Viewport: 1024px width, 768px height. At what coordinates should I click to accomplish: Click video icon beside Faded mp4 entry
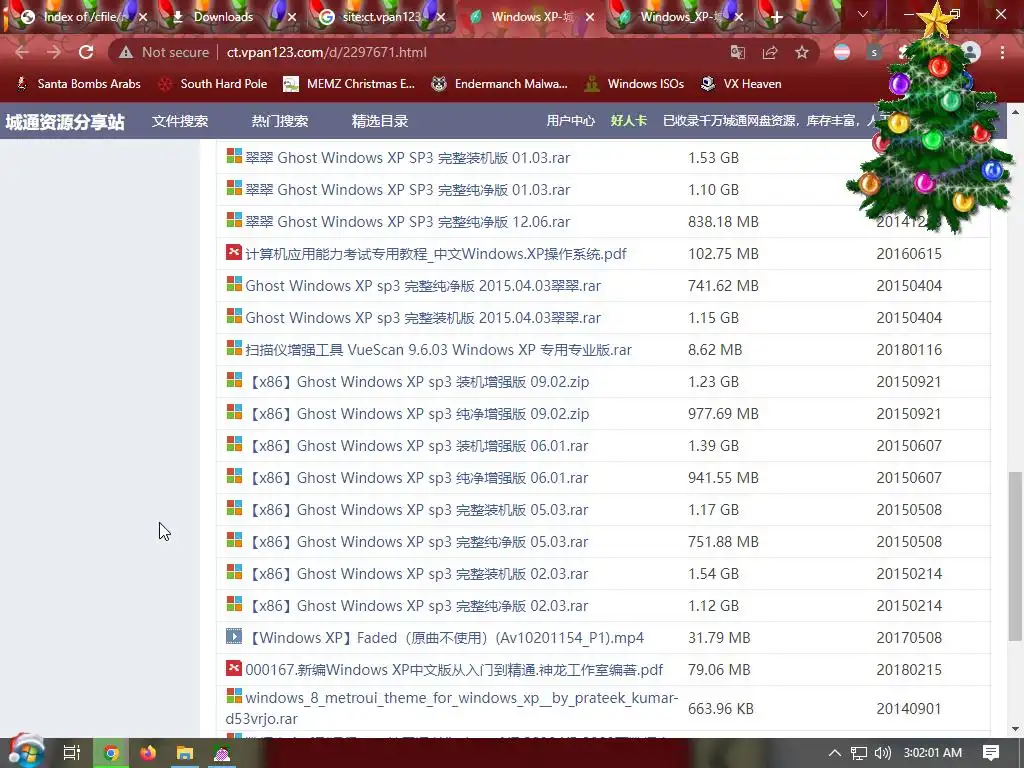click(234, 636)
